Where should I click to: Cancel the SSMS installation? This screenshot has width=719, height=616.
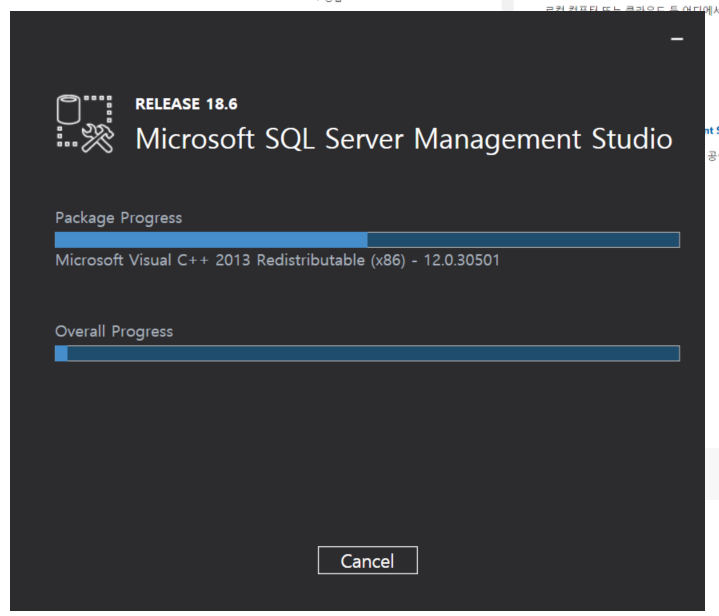click(367, 560)
